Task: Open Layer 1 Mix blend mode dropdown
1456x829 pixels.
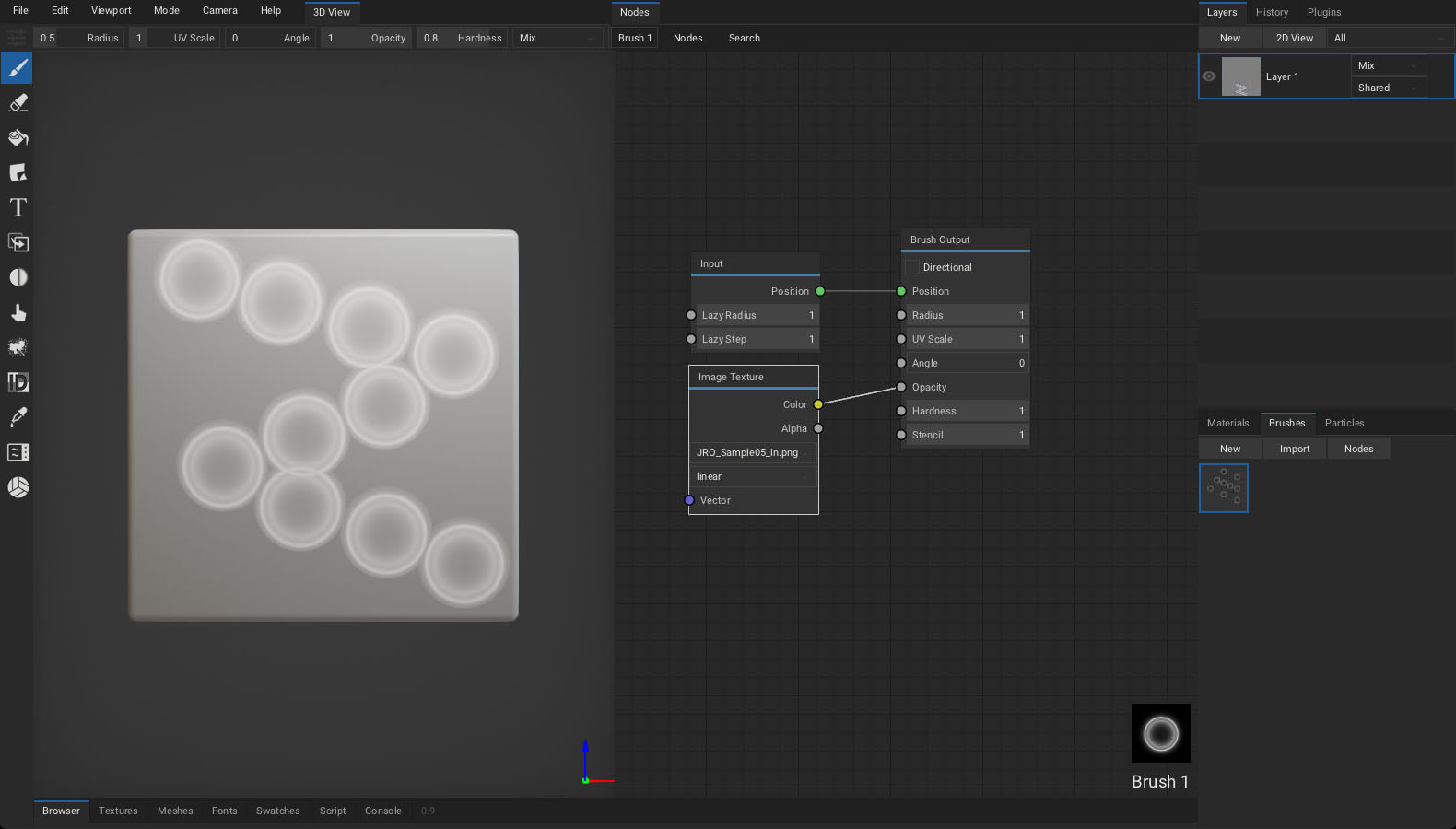Action: point(1387,65)
